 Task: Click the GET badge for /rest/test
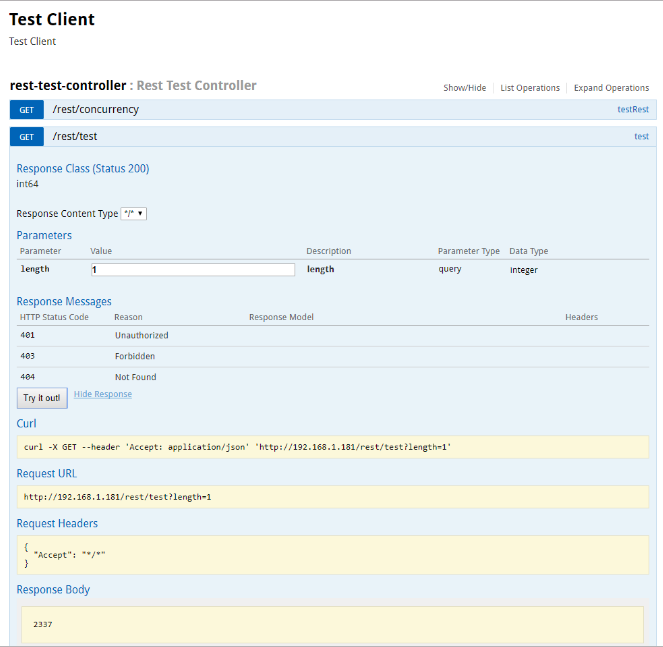pyautogui.click(x=27, y=137)
